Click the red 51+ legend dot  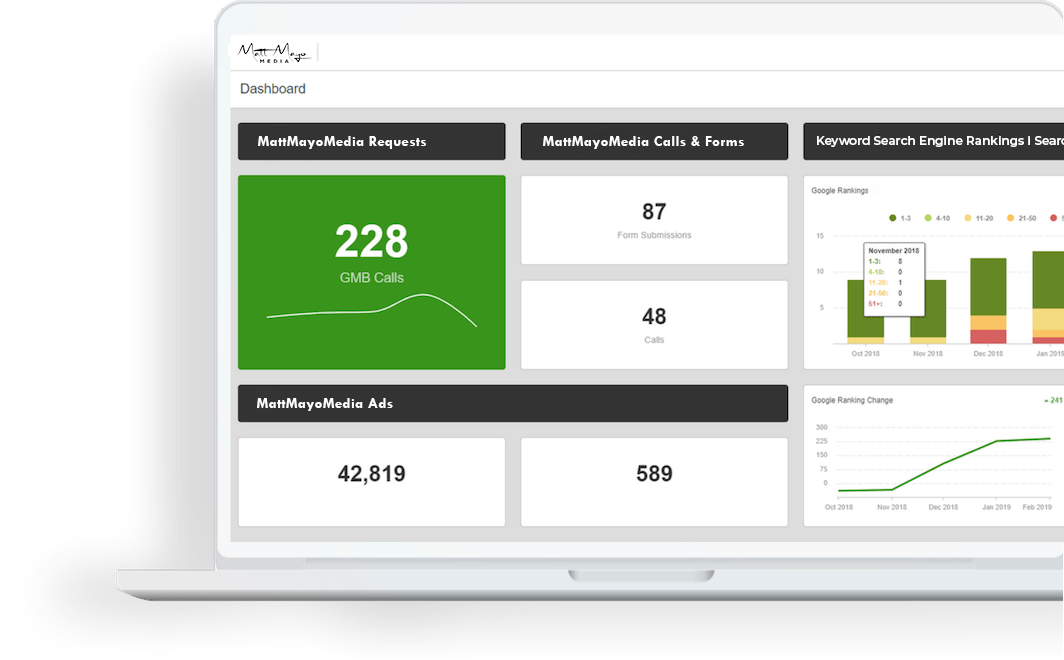[x=1053, y=217]
